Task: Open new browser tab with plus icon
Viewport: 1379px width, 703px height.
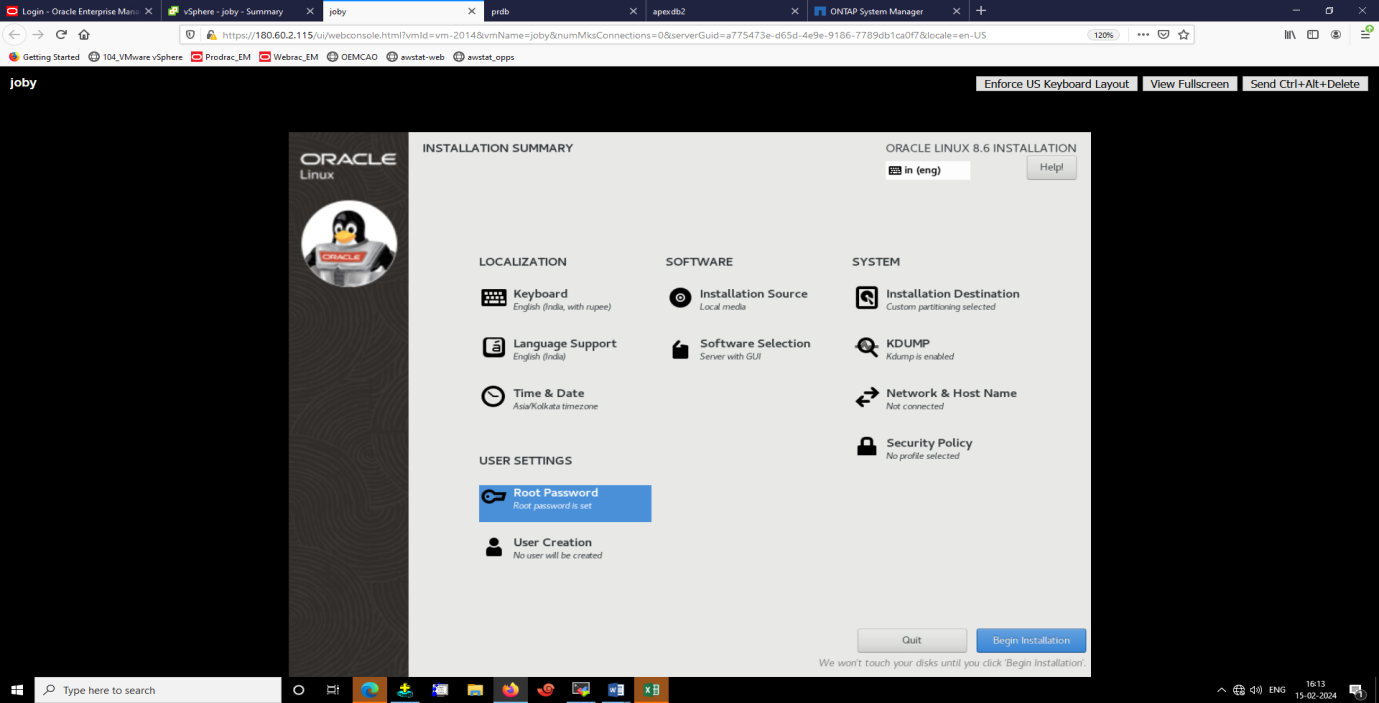Action: [981, 11]
